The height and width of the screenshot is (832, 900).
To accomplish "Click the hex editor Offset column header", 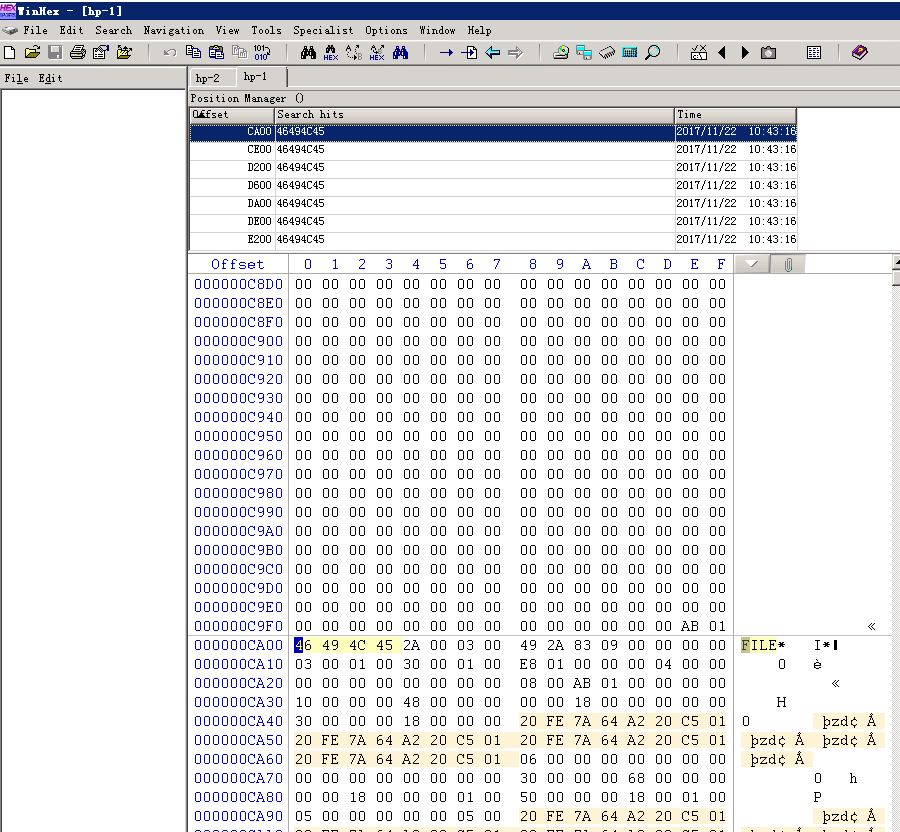I will coord(238,265).
